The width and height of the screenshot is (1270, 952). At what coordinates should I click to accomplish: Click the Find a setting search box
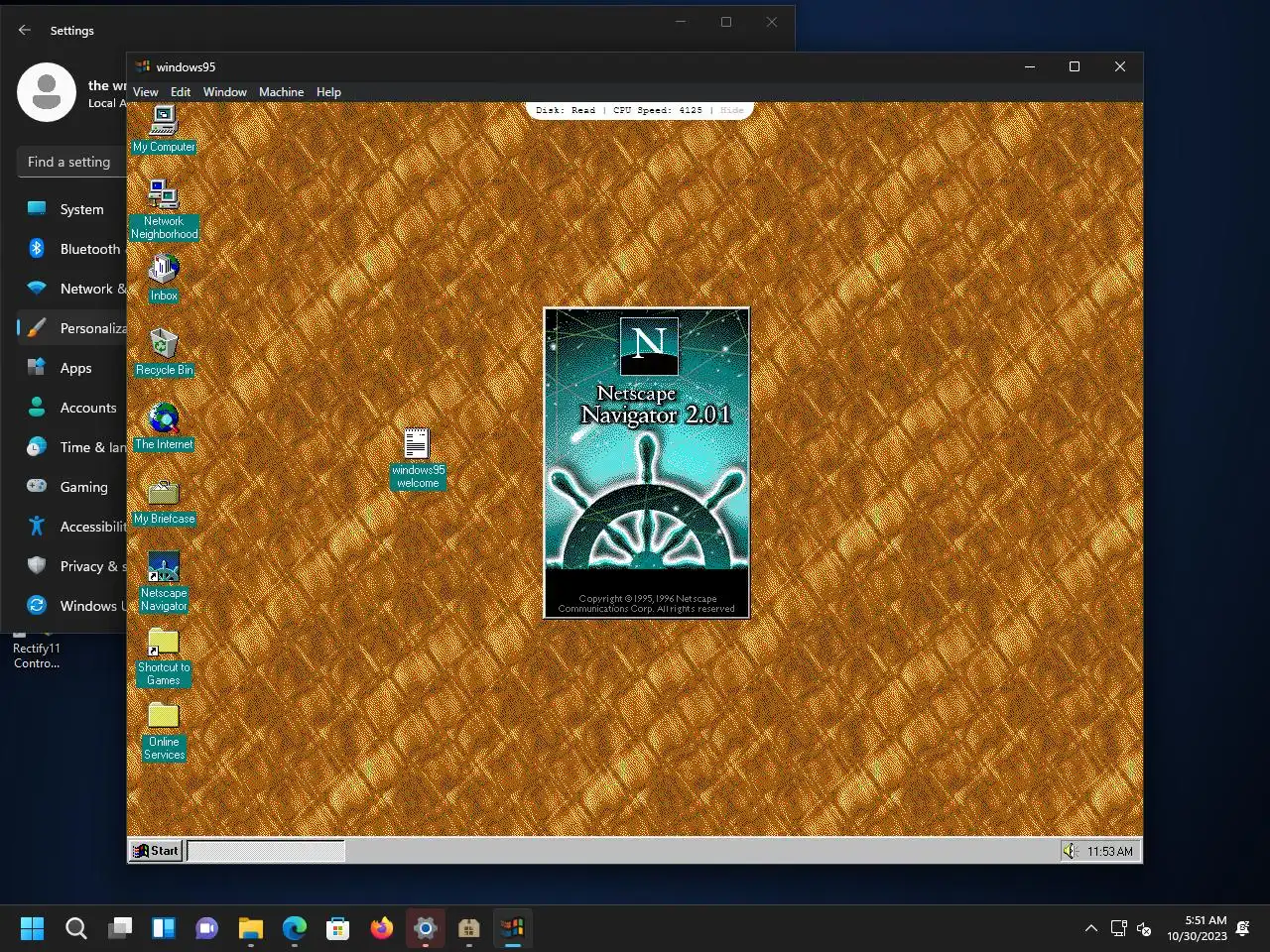tap(71, 162)
